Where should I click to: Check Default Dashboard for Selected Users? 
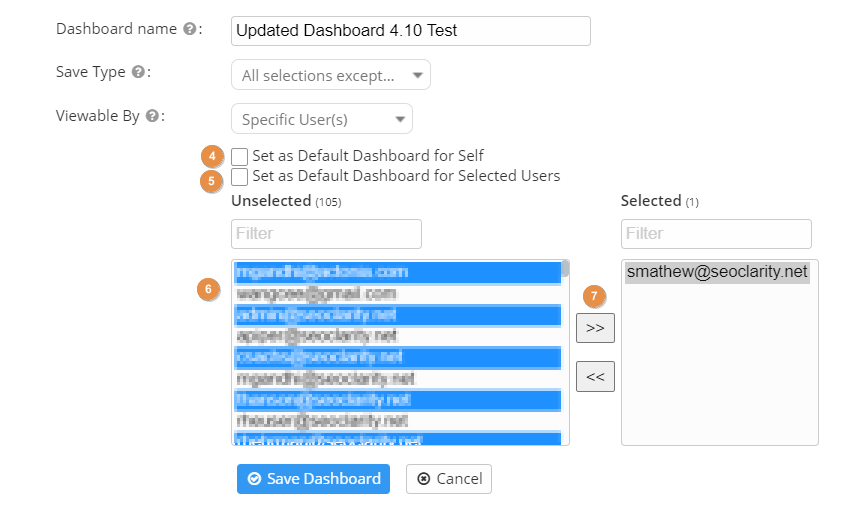240,177
